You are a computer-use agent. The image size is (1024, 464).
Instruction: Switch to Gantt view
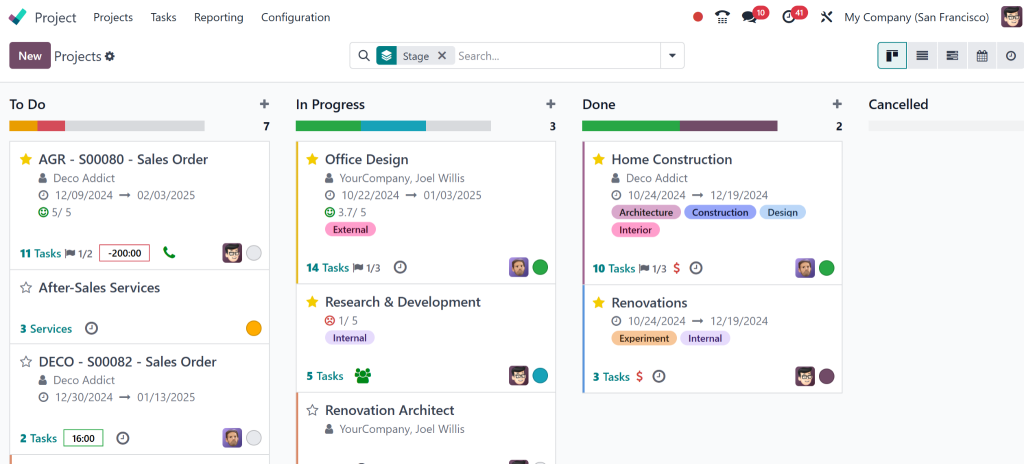pyautogui.click(x=952, y=56)
